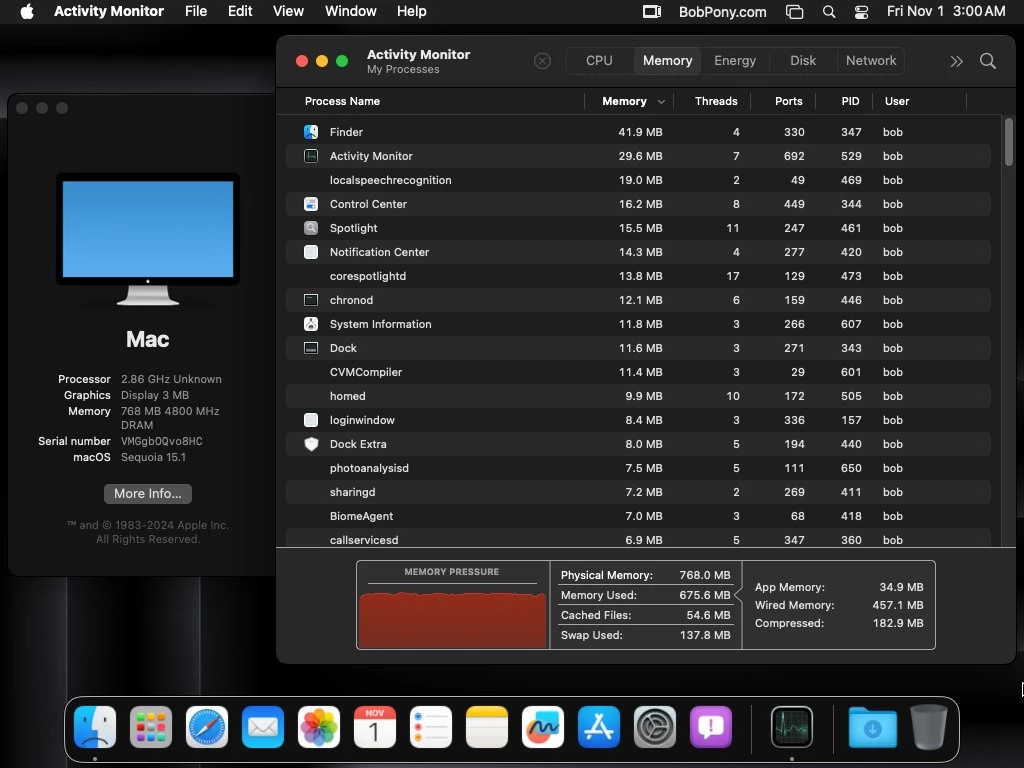Open Control Center in menu bar
The image size is (1024, 768).
click(861, 11)
